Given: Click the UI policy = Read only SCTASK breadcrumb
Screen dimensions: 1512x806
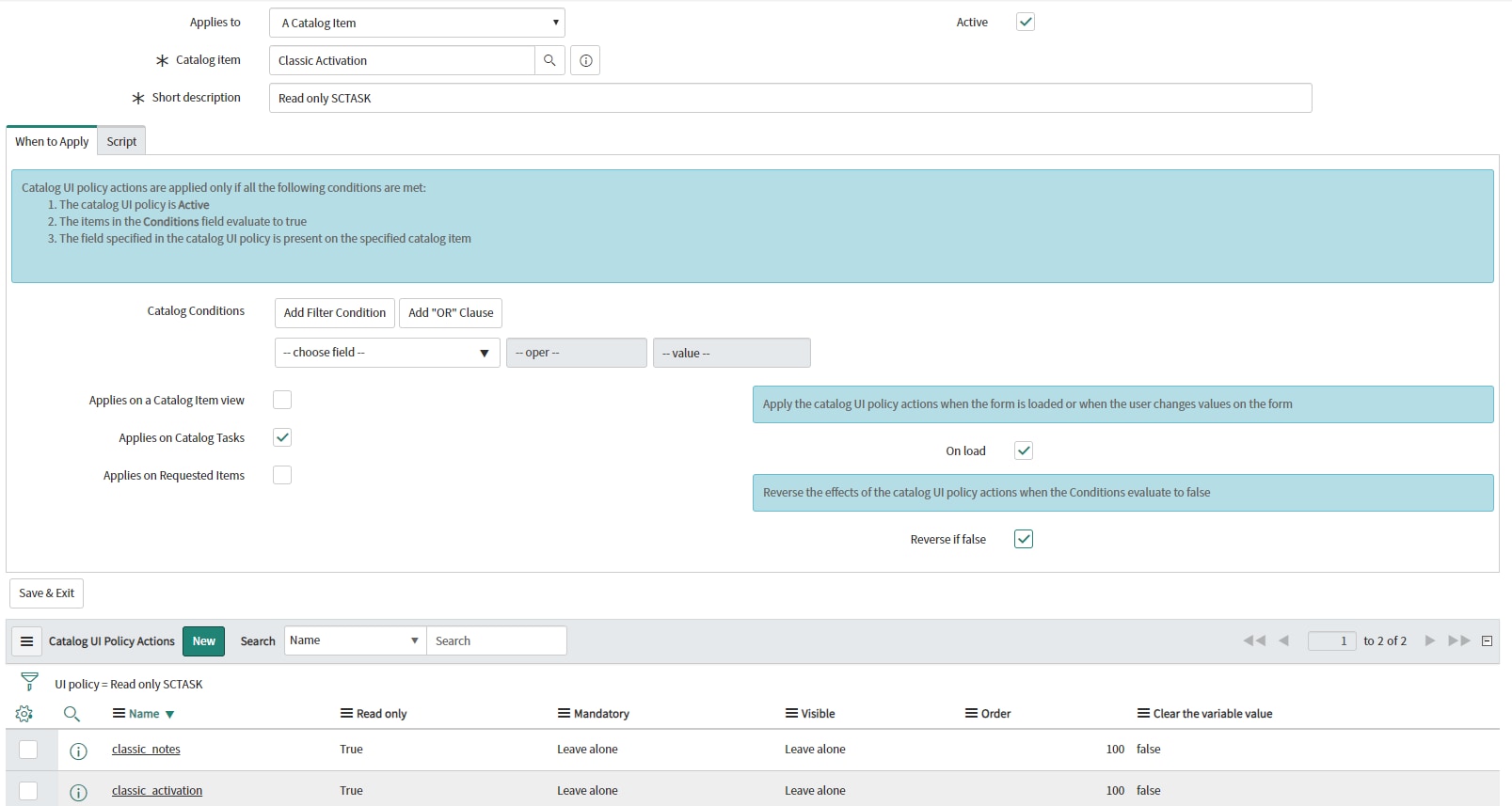Looking at the screenshot, I should (129, 685).
